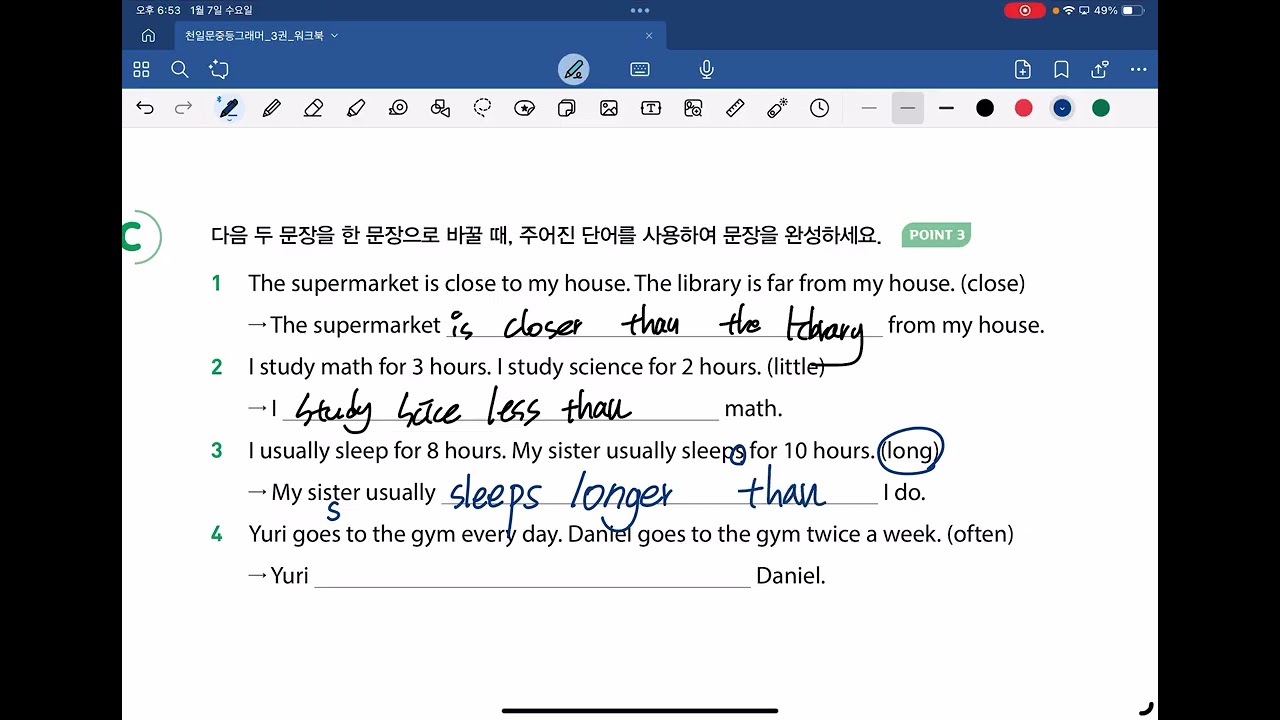Viewport: 1280px width, 720px height.
Task: Choose the medium stroke width
Action: [908, 108]
